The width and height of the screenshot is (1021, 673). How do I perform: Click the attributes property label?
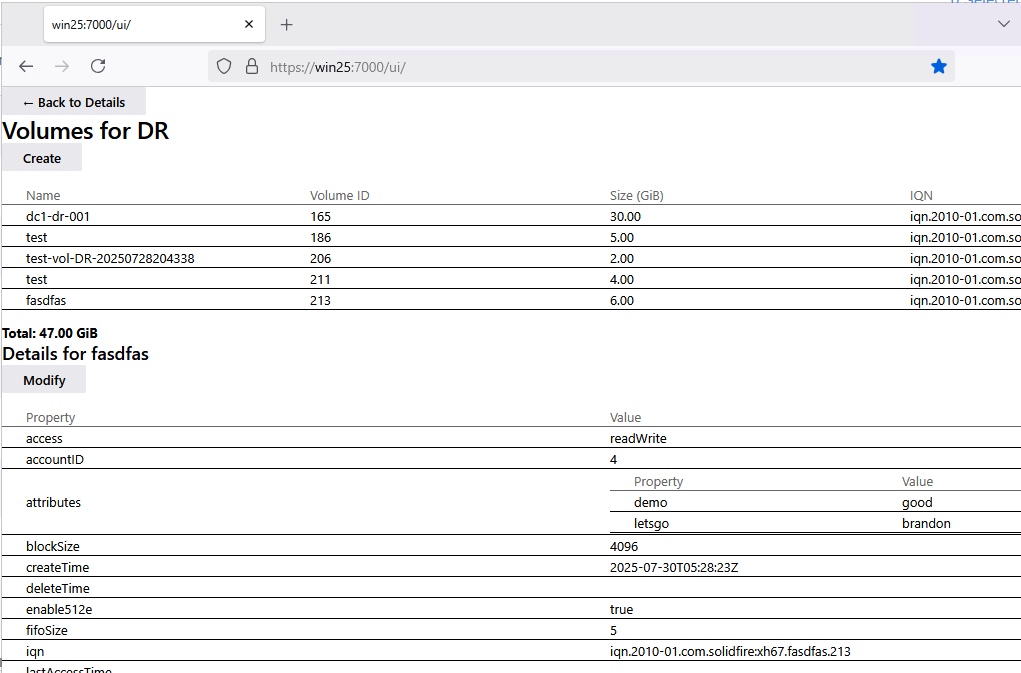point(53,502)
